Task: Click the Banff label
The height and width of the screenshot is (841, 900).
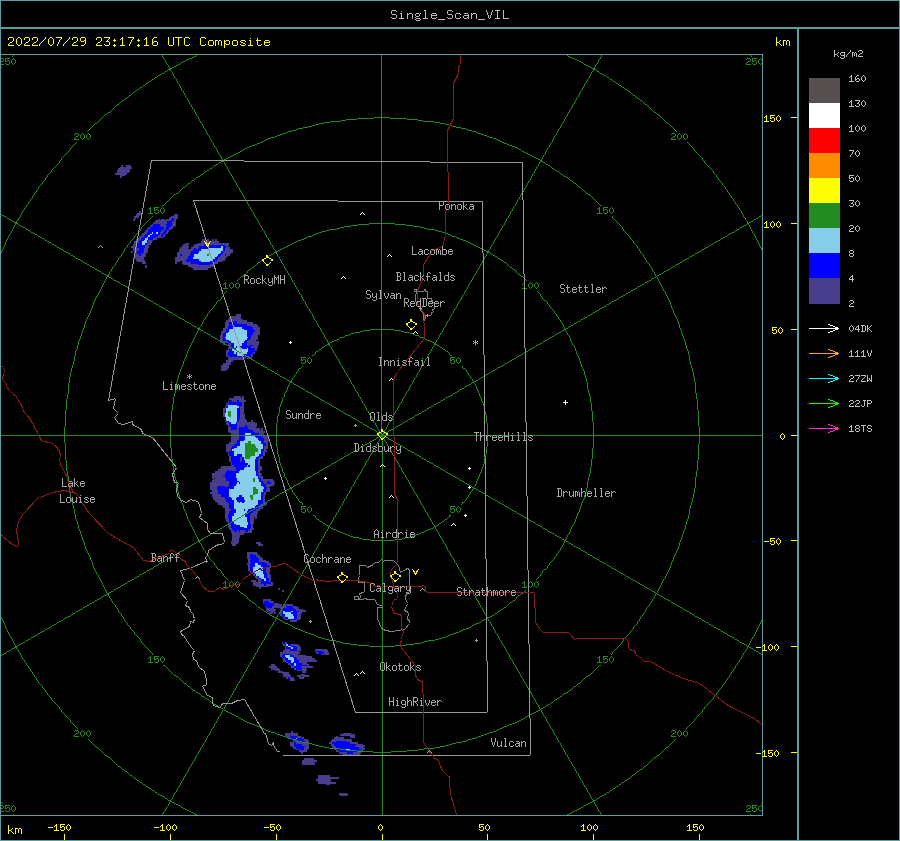Action: (165, 557)
